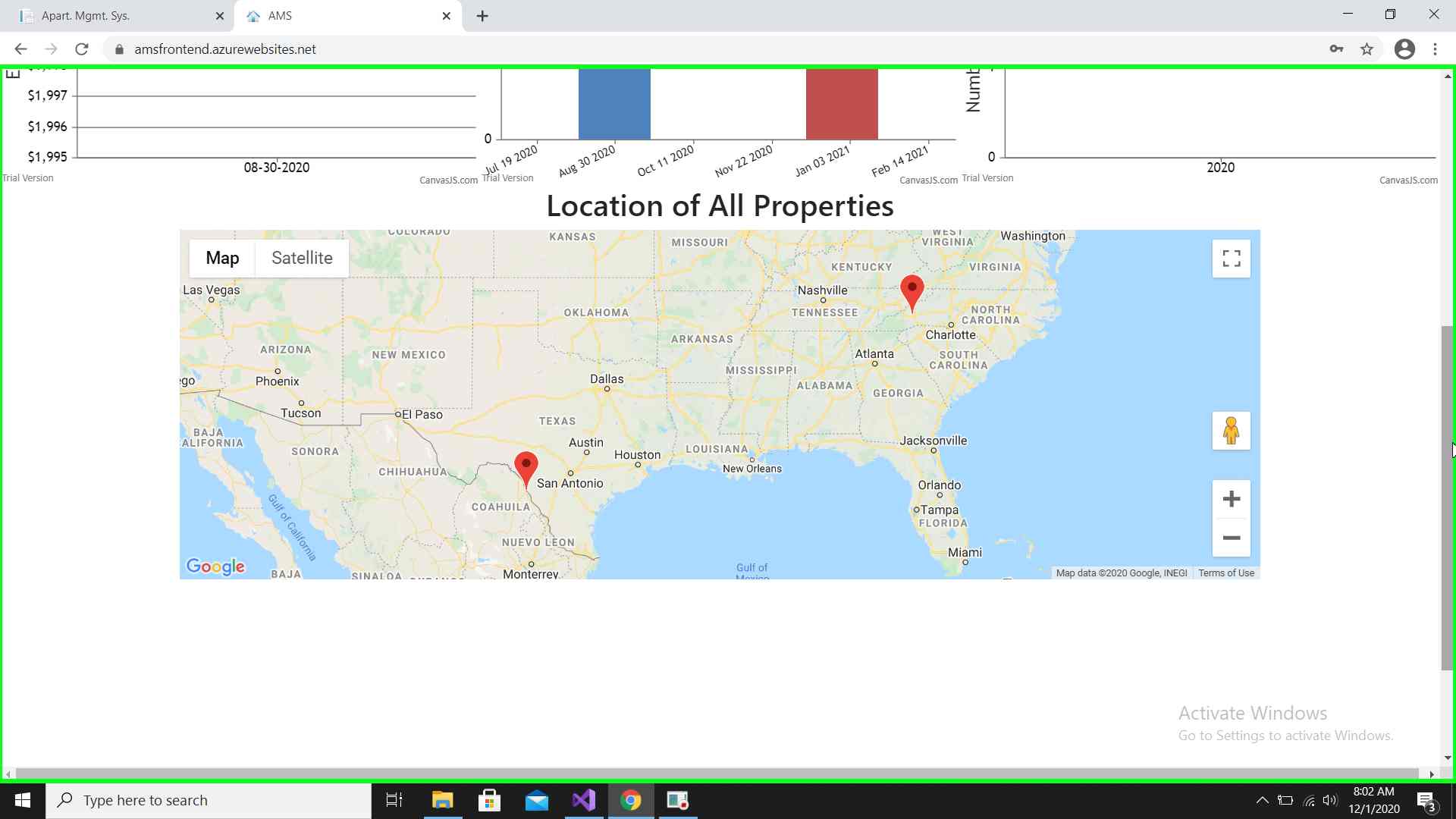Select the blue bar in the chart
Image resolution: width=1456 pixels, height=819 pixels.
point(614,104)
